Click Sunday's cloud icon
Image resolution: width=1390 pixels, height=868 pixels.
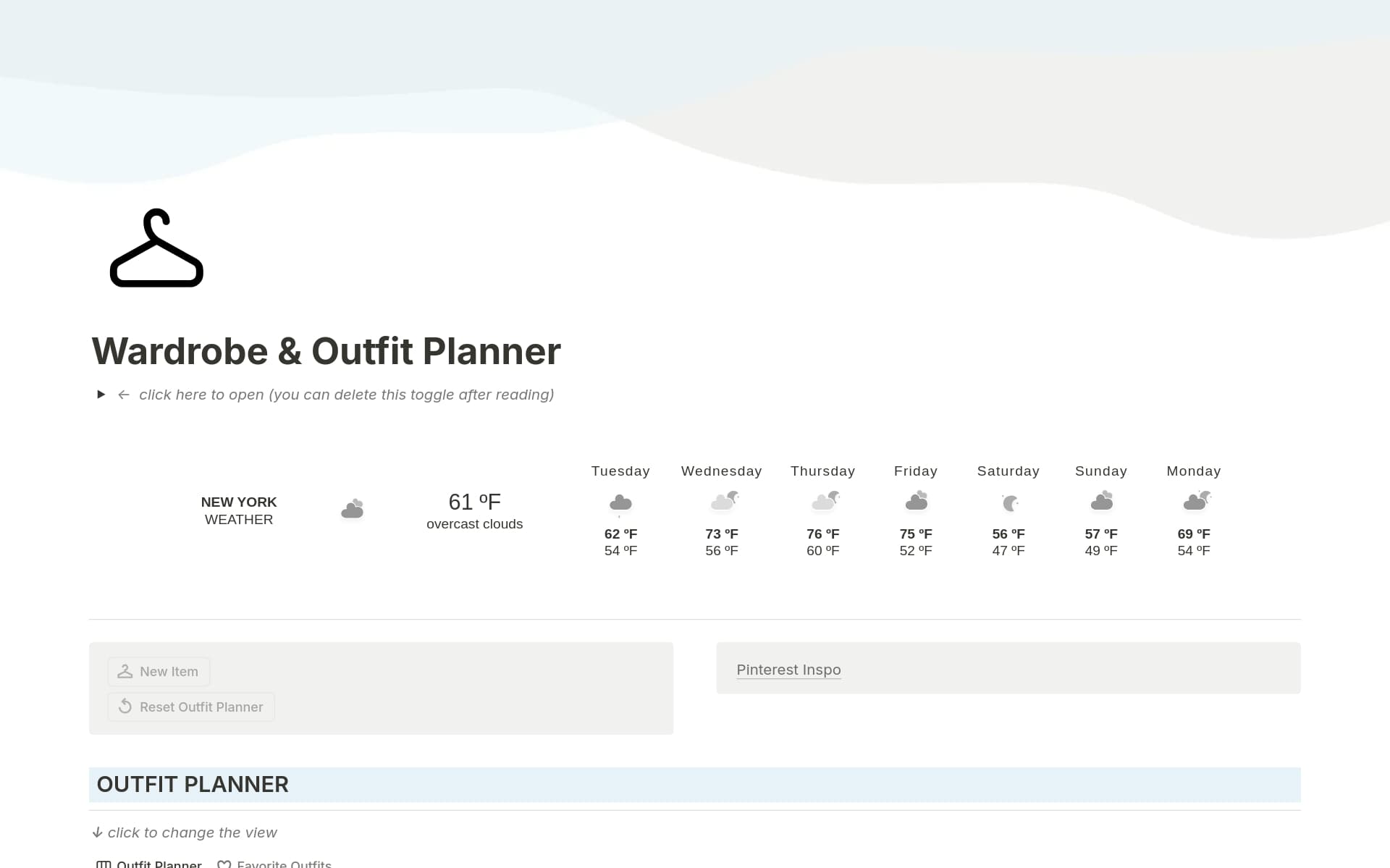point(1102,500)
